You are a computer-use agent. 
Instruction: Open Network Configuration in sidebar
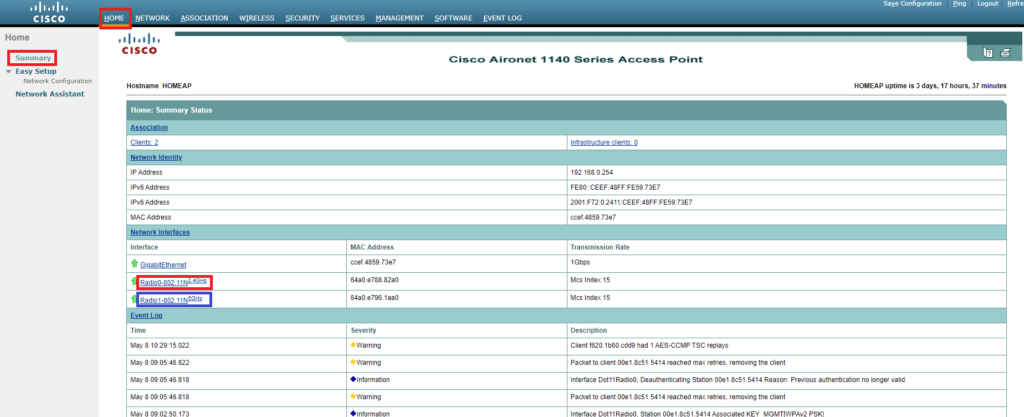point(57,82)
